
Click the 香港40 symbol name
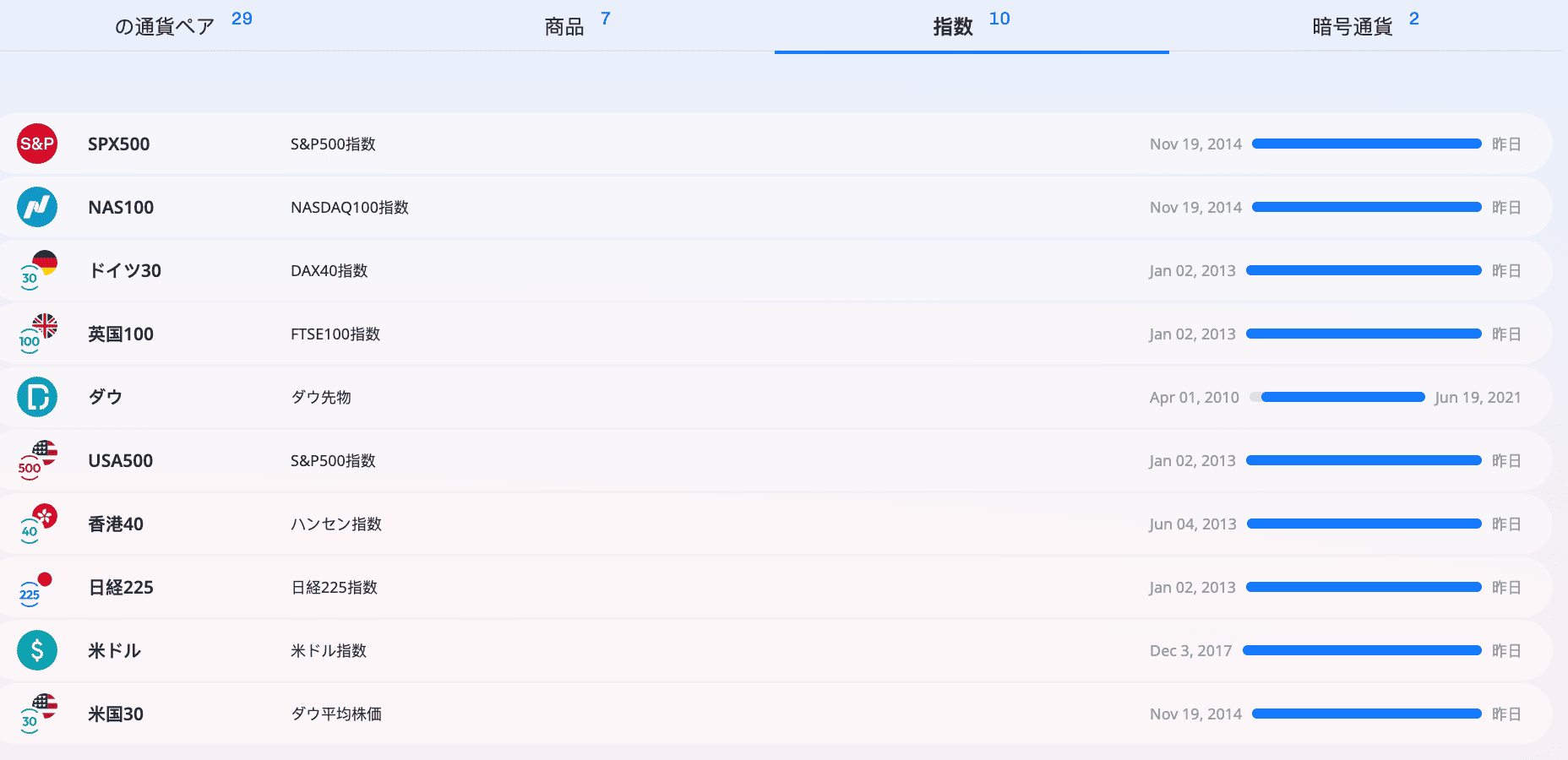point(116,524)
